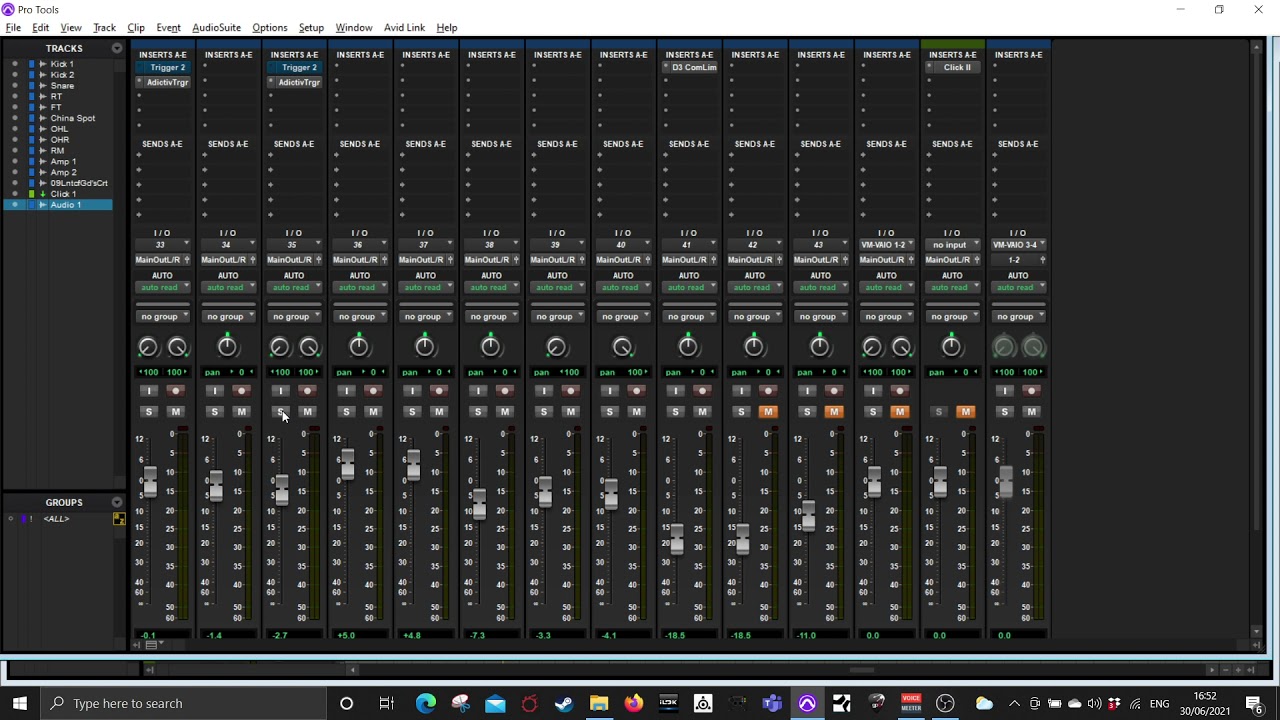Open the Tracks list menu button

[117, 48]
